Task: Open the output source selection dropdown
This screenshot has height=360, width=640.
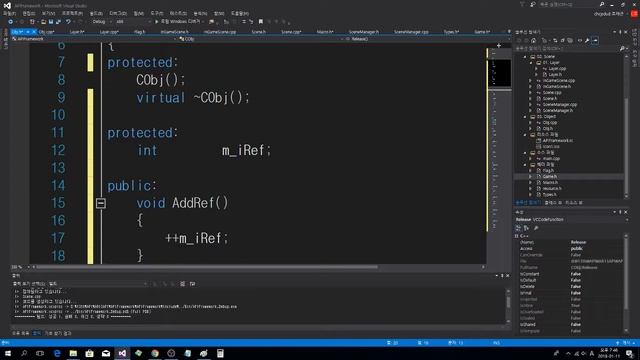Action: click(x=98, y=284)
